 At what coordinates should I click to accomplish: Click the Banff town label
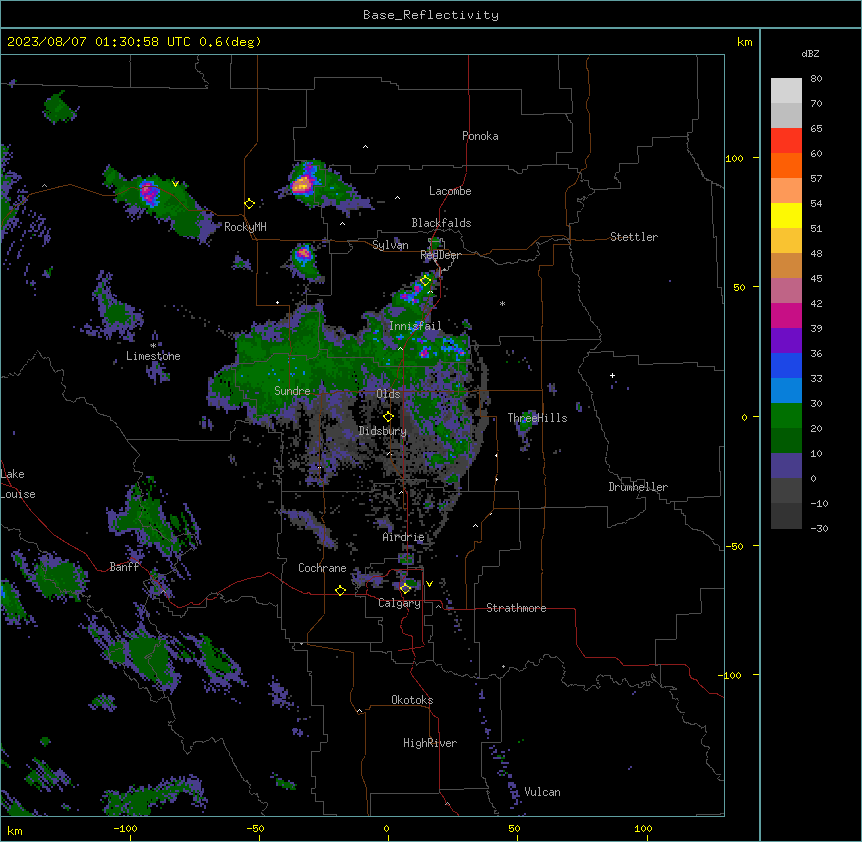[124, 567]
